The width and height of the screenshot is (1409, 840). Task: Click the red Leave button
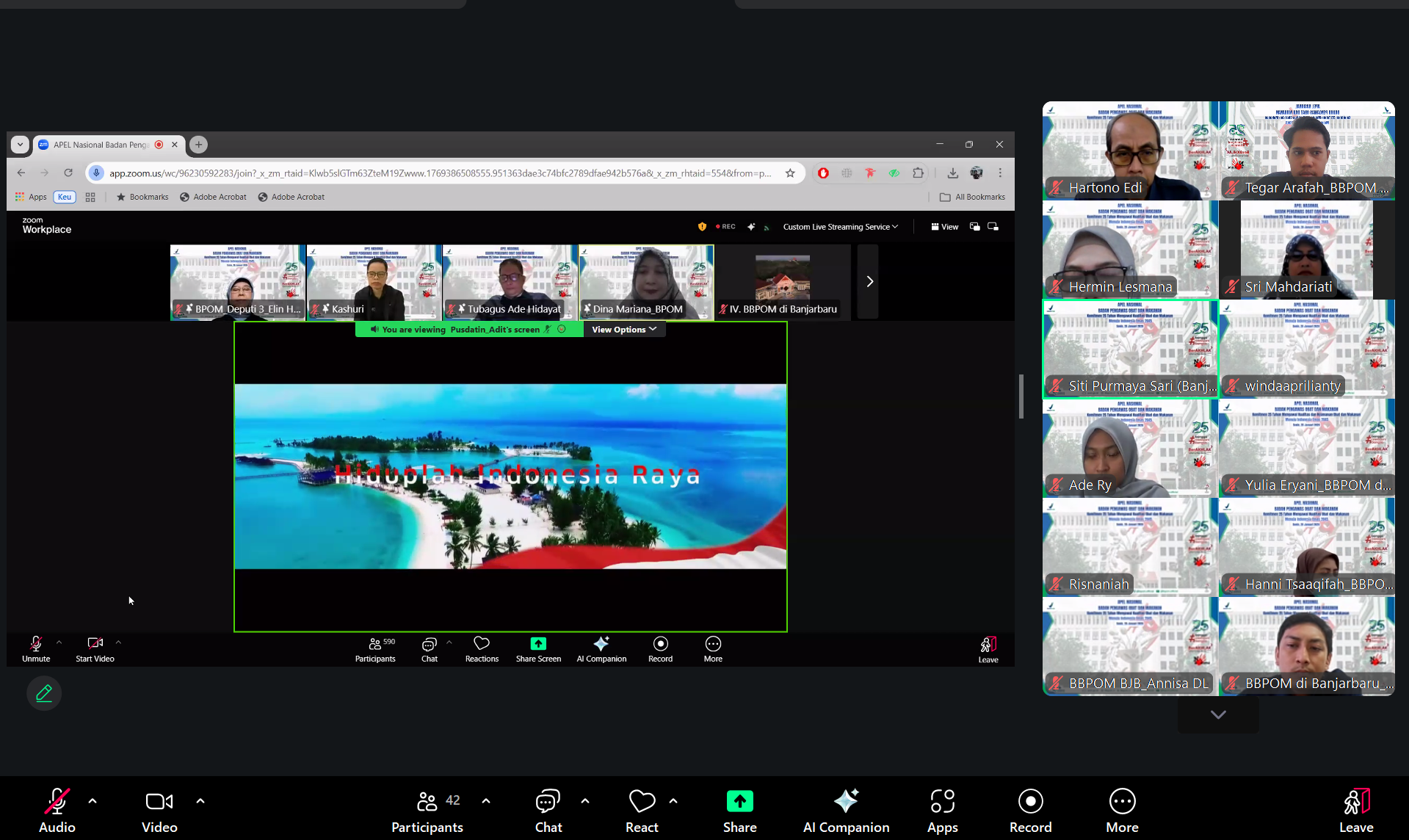1355,810
